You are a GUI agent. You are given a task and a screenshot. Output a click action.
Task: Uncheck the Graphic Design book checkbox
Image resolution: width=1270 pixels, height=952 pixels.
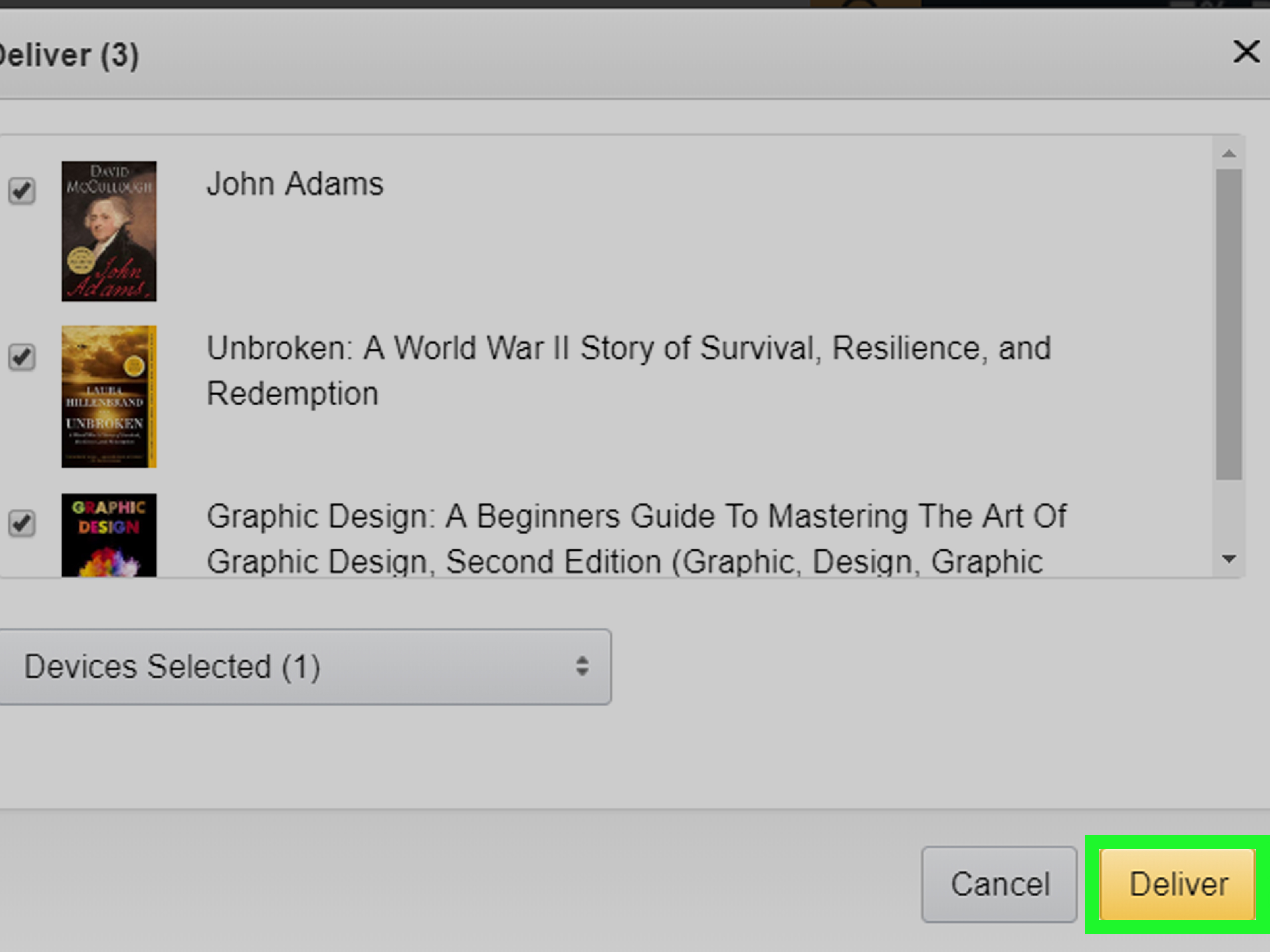tap(22, 523)
